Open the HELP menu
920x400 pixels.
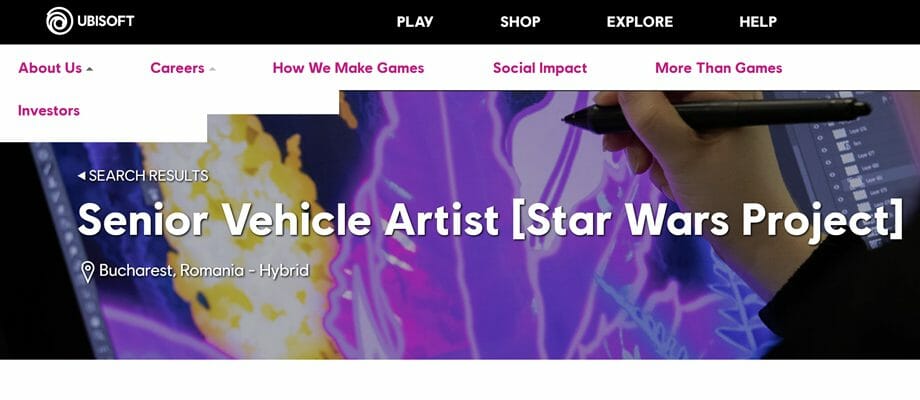click(758, 22)
